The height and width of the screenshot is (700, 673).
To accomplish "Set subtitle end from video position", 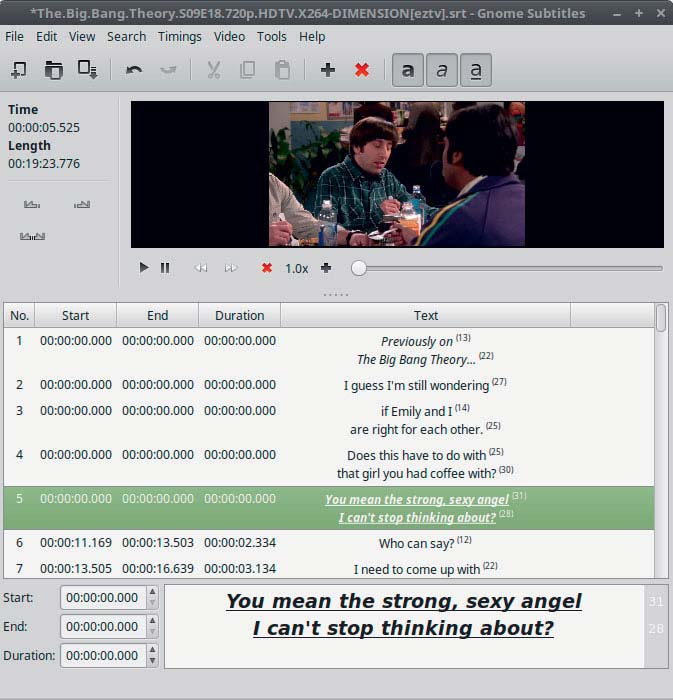I will 82,204.
